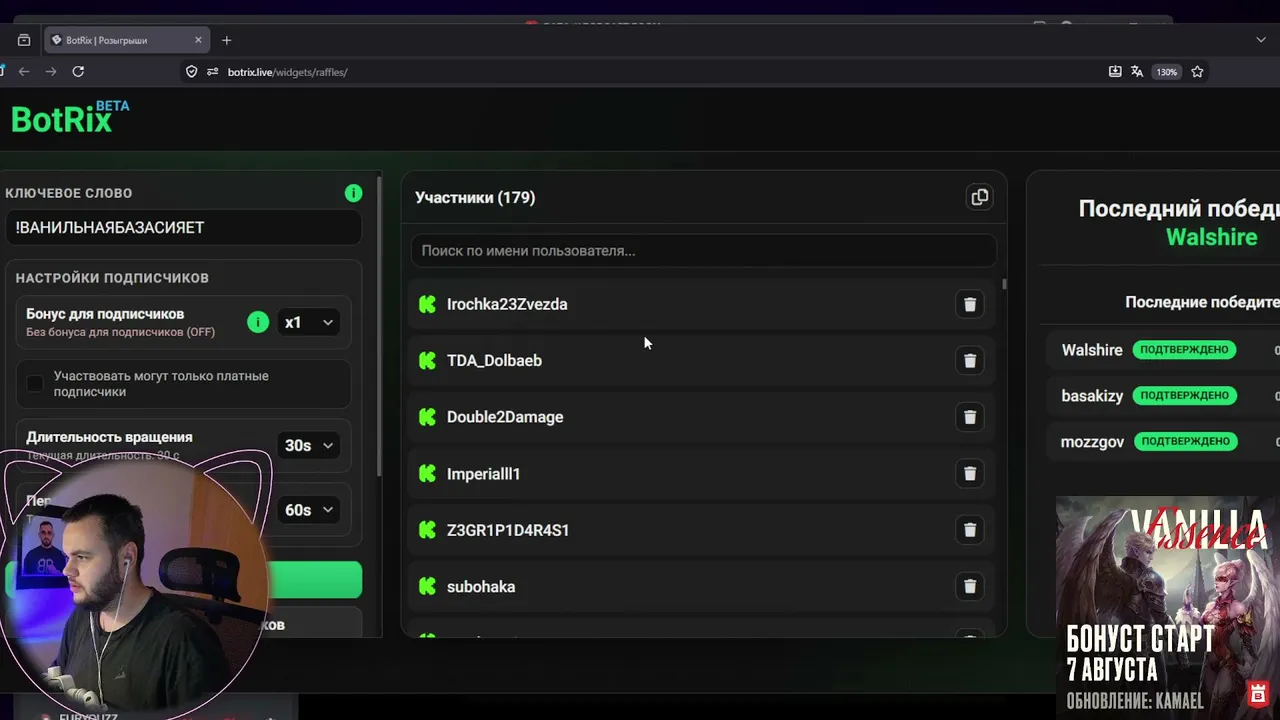Open a new browser tab
The width and height of the screenshot is (1280, 720).
tap(226, 40)
